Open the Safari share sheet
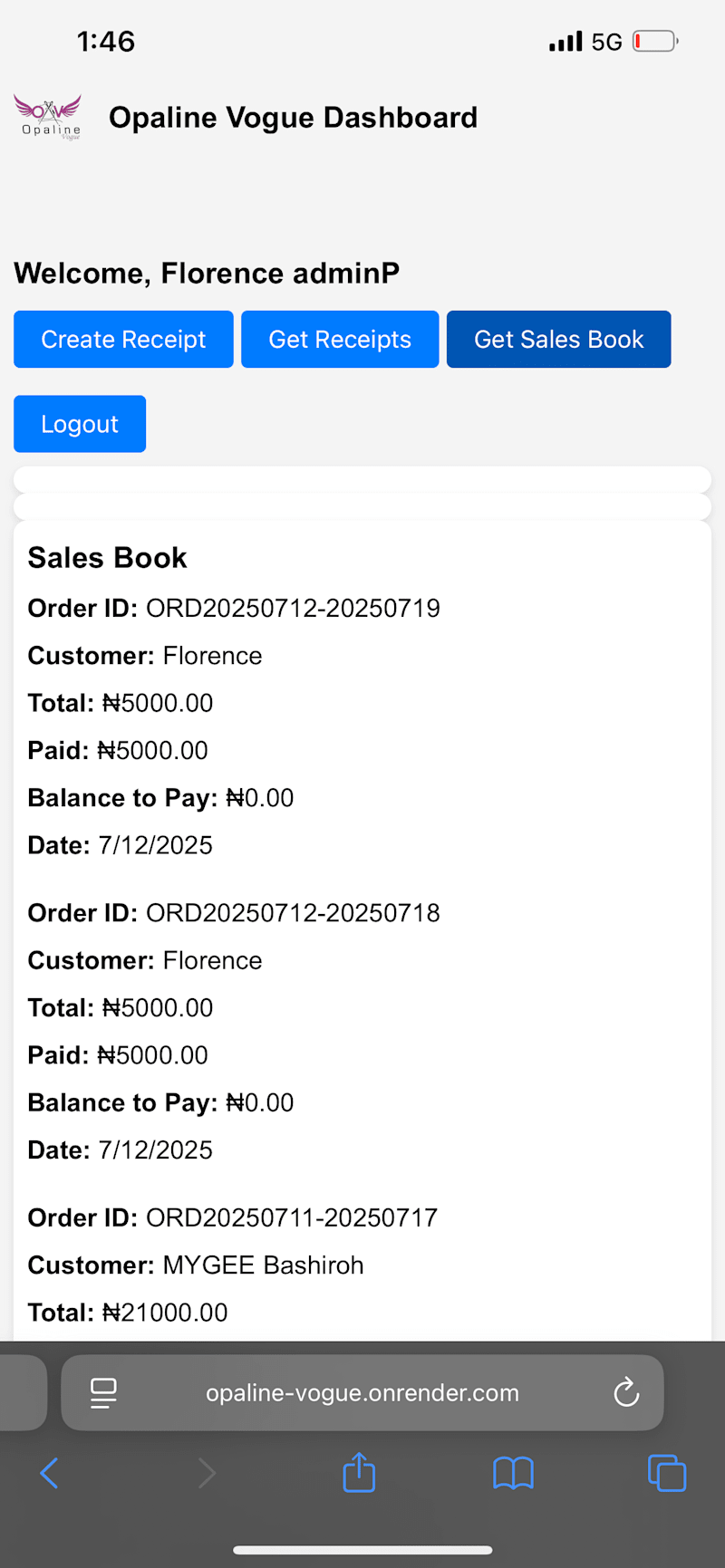The width and height of the screenshot is (725, 1568). point(359,1472)
